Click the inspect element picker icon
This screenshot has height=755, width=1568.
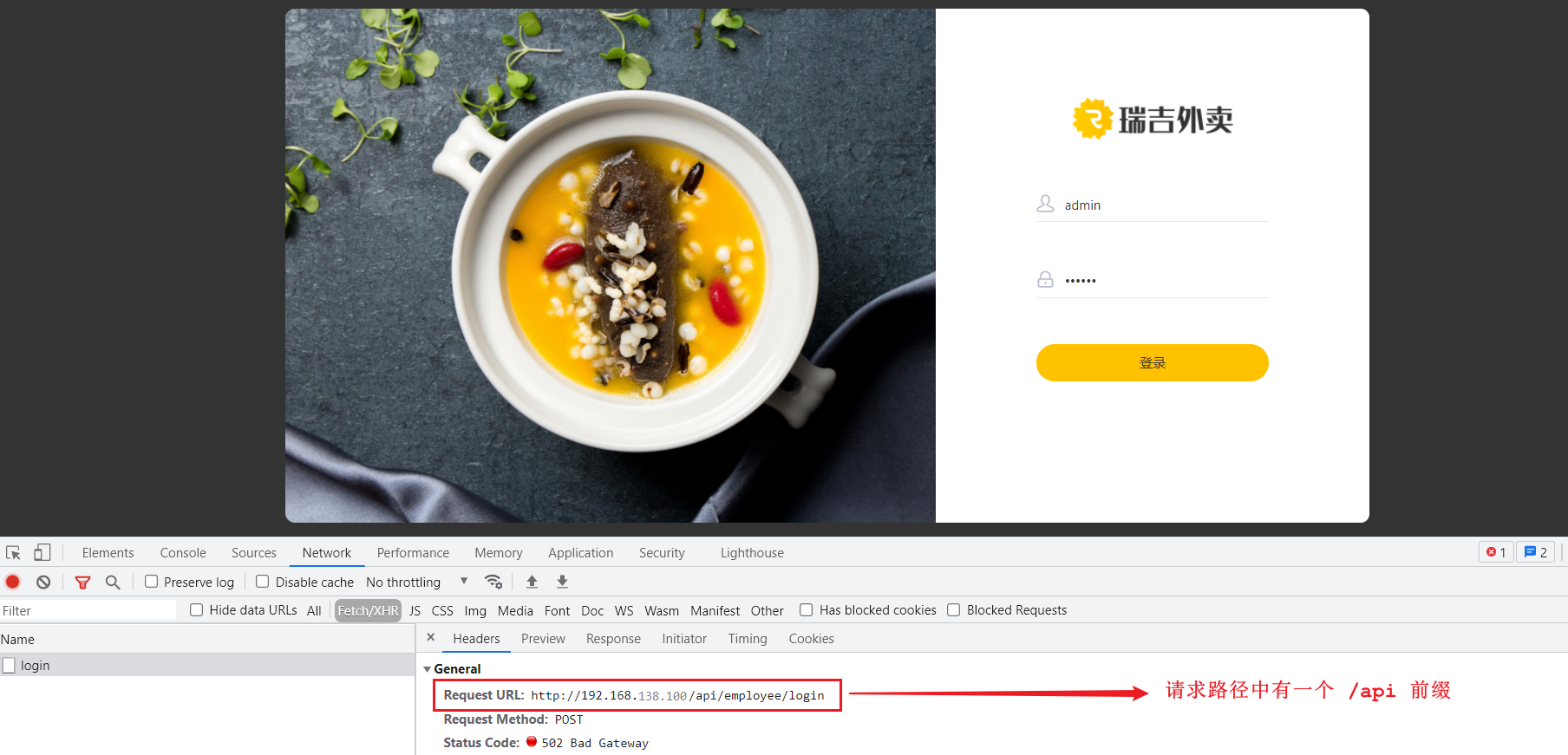point(13,553)
